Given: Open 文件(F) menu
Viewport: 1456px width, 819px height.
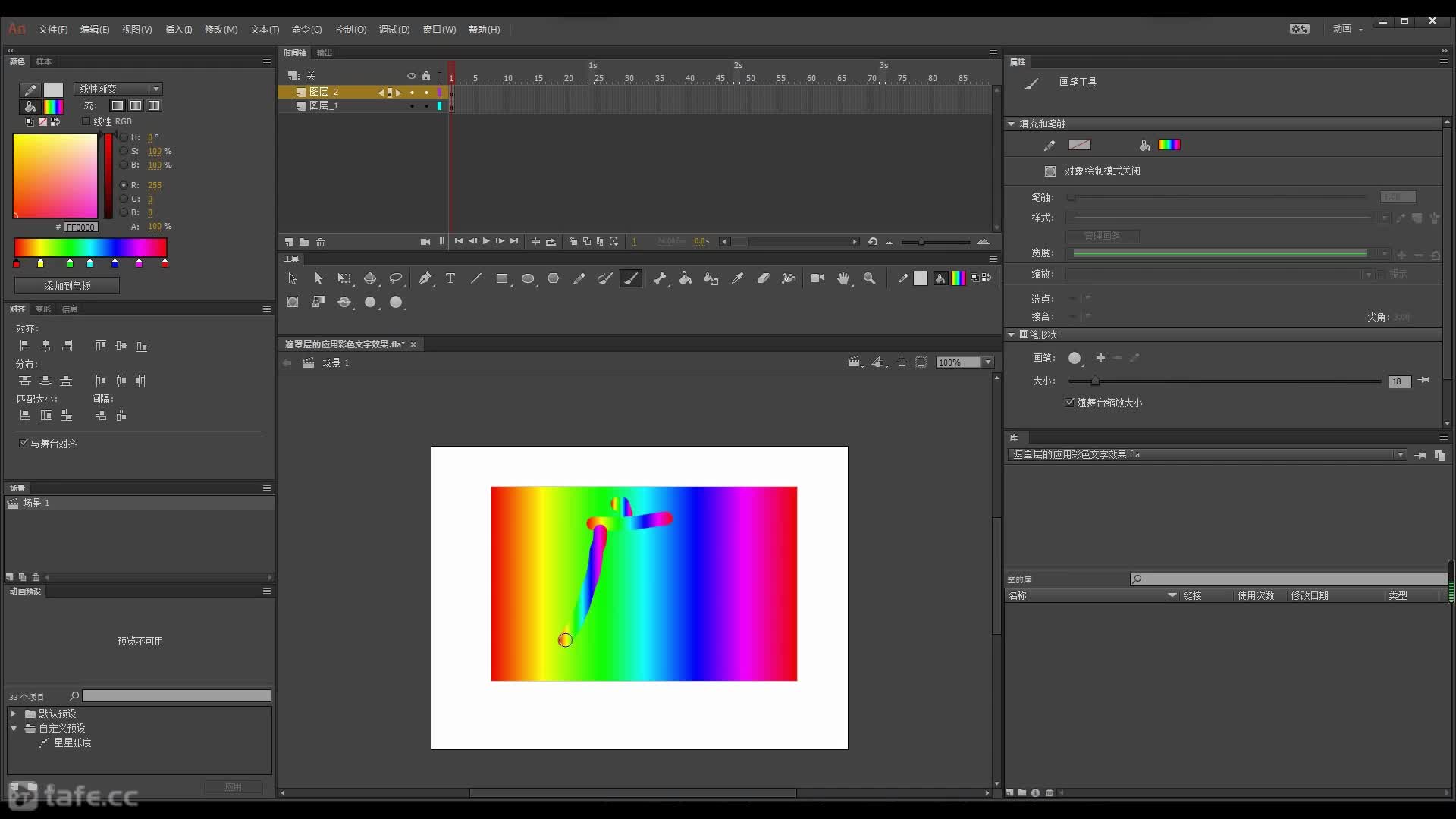Looking at the screenshot, I should [x=53, y=30].
